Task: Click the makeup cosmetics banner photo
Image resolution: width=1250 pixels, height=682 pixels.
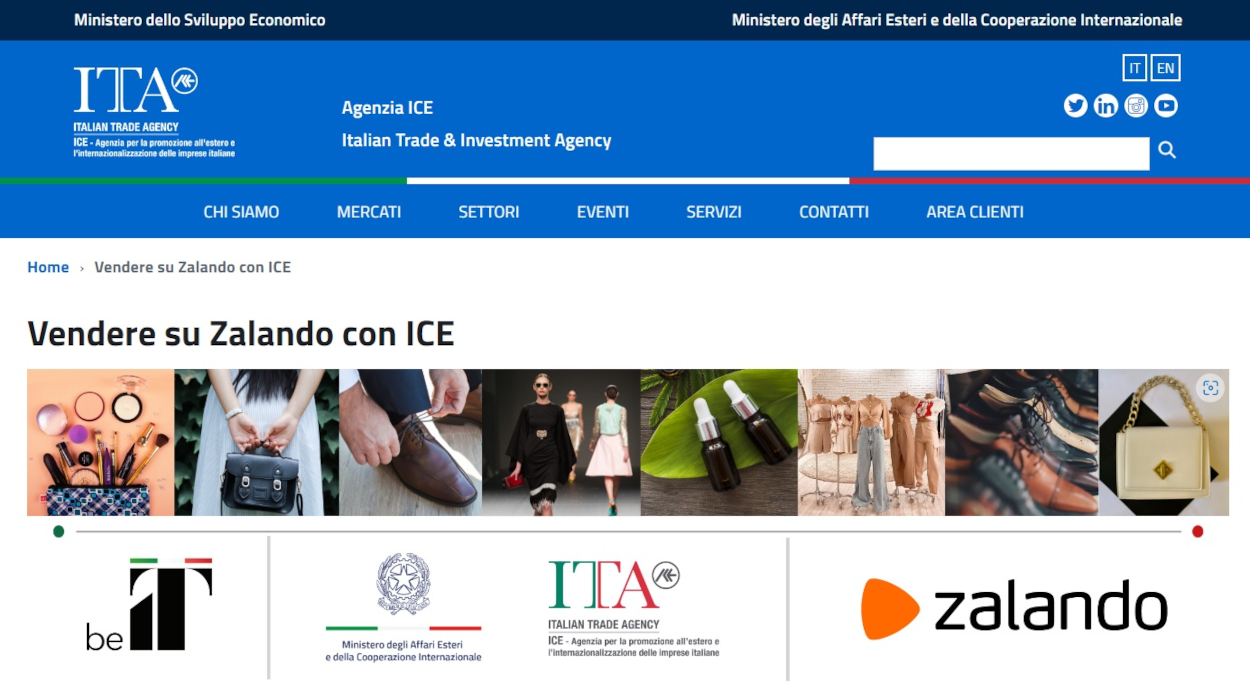Action: tap(101, 443)
